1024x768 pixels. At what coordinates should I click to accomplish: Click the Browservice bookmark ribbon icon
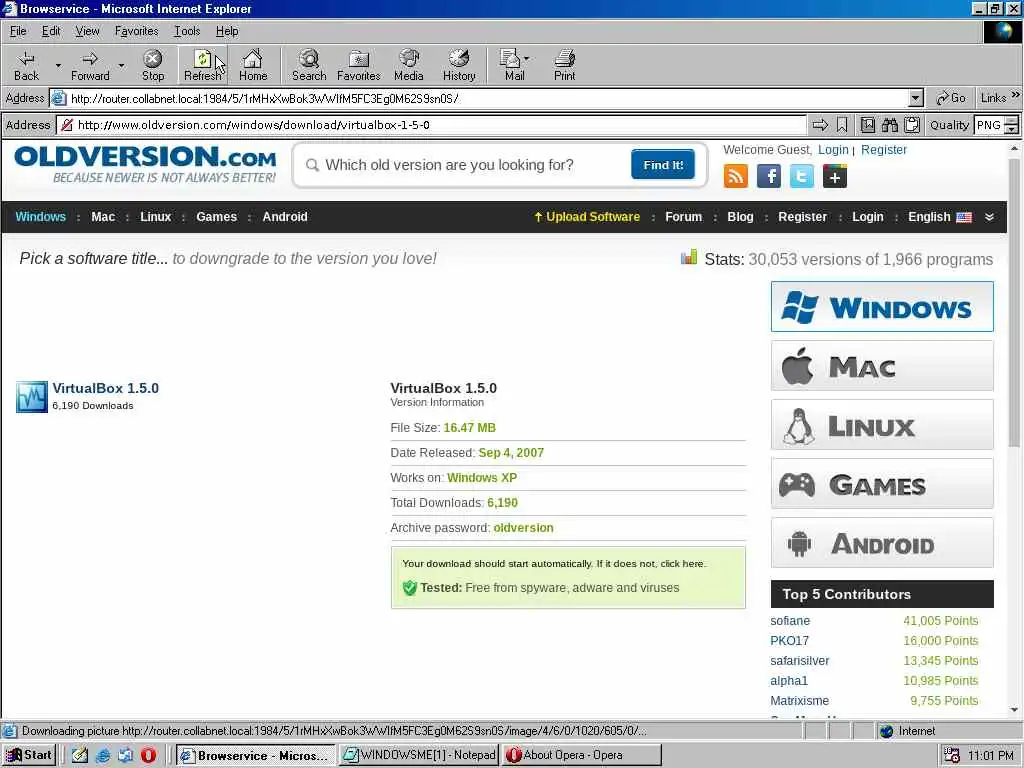(x=842, y=125)
